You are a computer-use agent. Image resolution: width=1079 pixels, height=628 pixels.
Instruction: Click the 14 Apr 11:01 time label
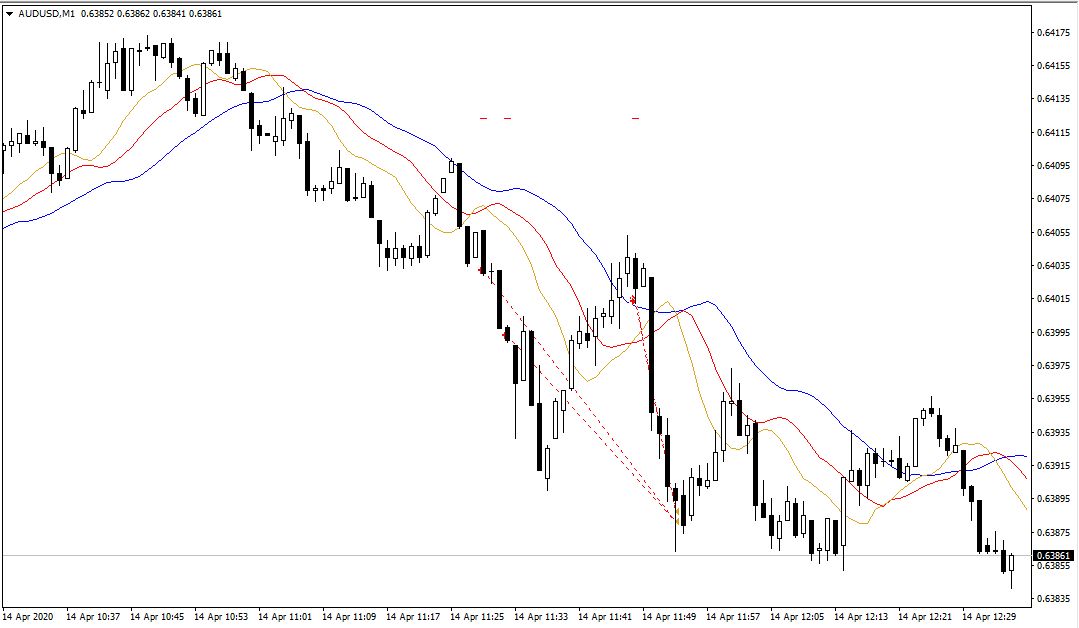285,616
